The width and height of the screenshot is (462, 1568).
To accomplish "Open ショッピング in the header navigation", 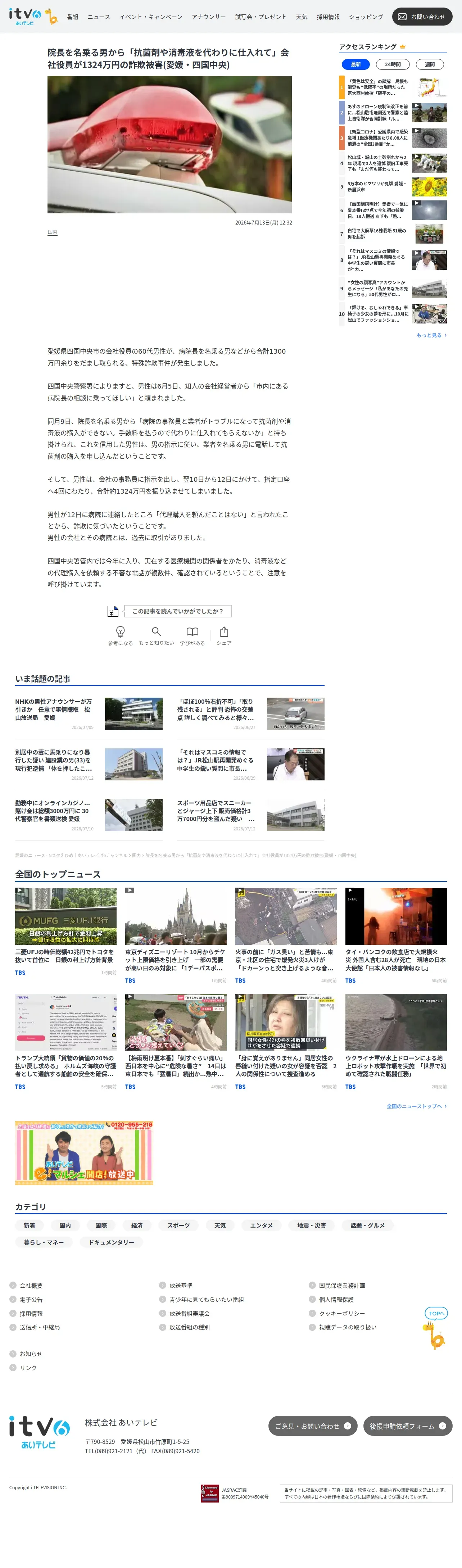I will pyautogui.click(x=366, y=17).
